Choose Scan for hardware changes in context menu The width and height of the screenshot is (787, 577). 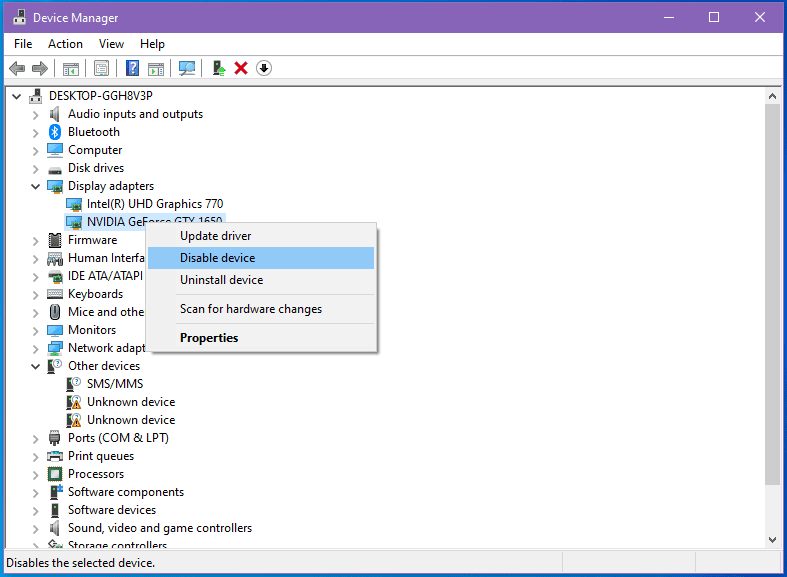(261, 309)
